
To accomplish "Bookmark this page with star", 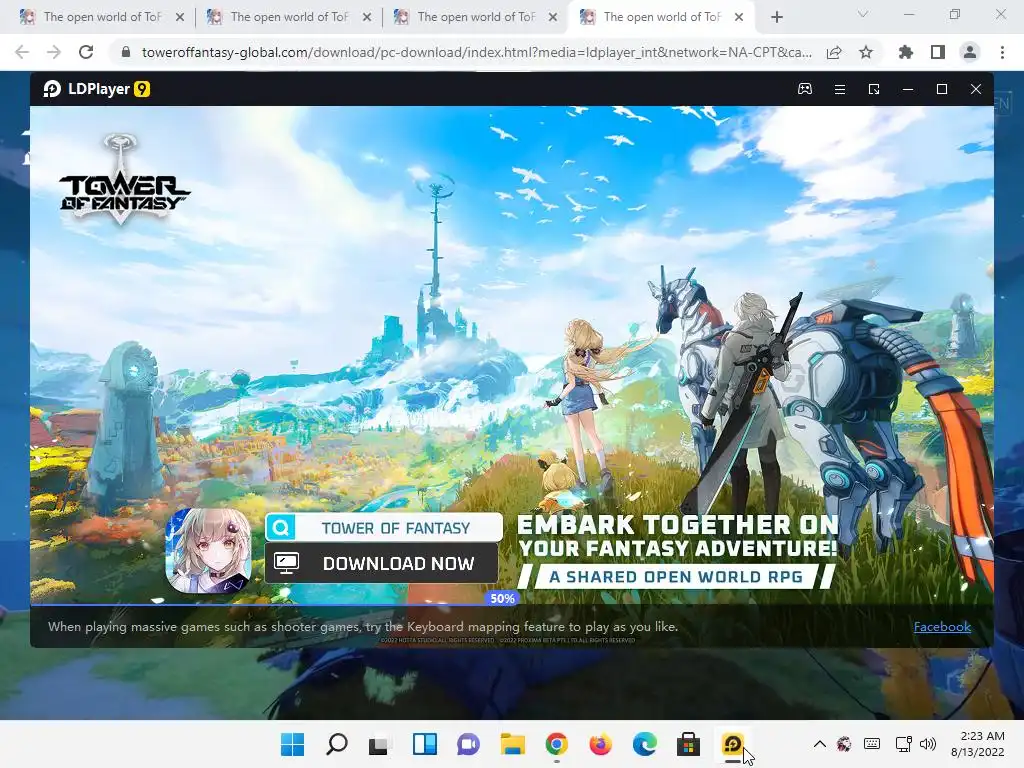I will click(866, 52).
